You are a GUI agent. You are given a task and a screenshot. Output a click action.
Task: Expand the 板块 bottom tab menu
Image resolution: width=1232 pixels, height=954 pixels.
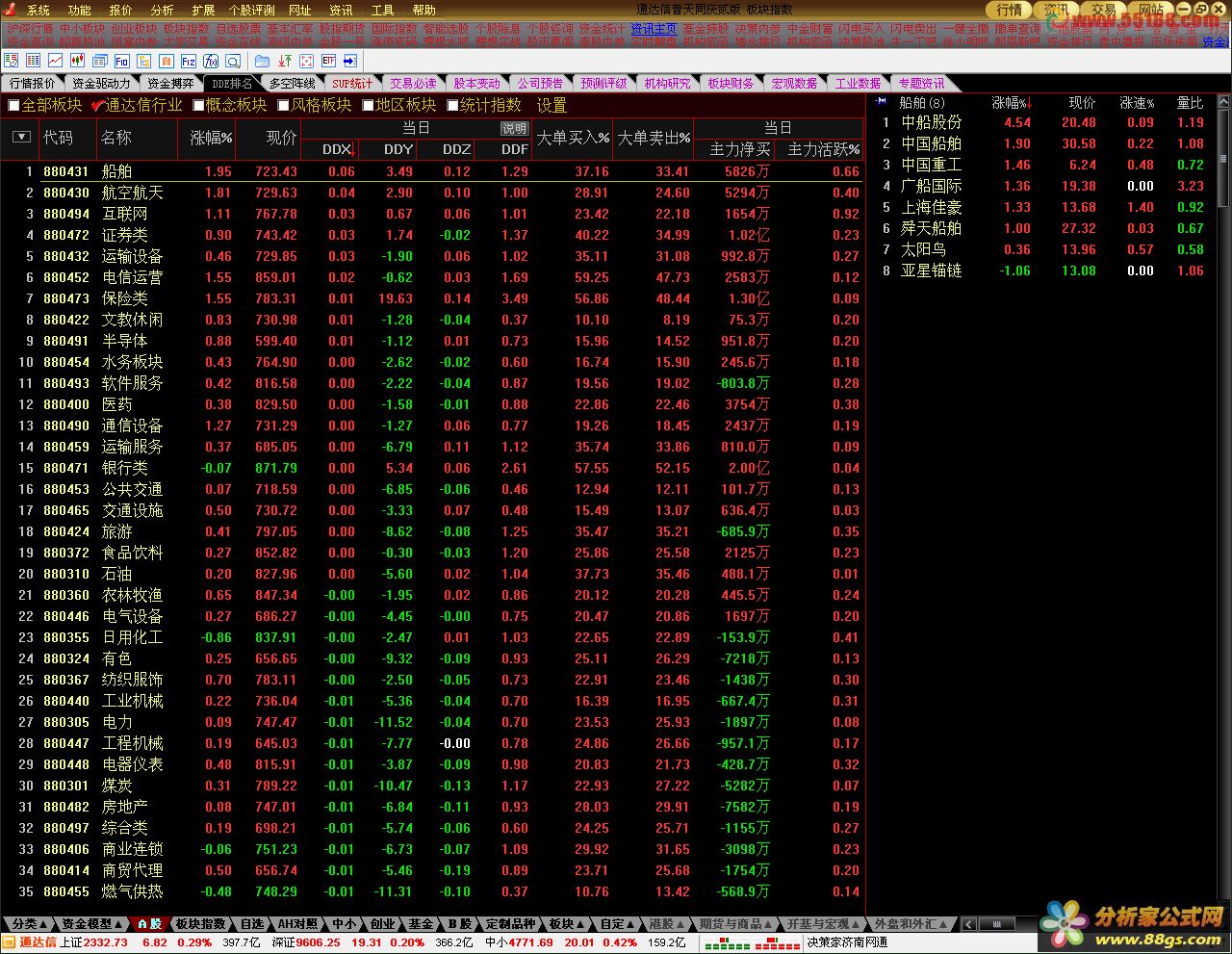tap(566, 924)
